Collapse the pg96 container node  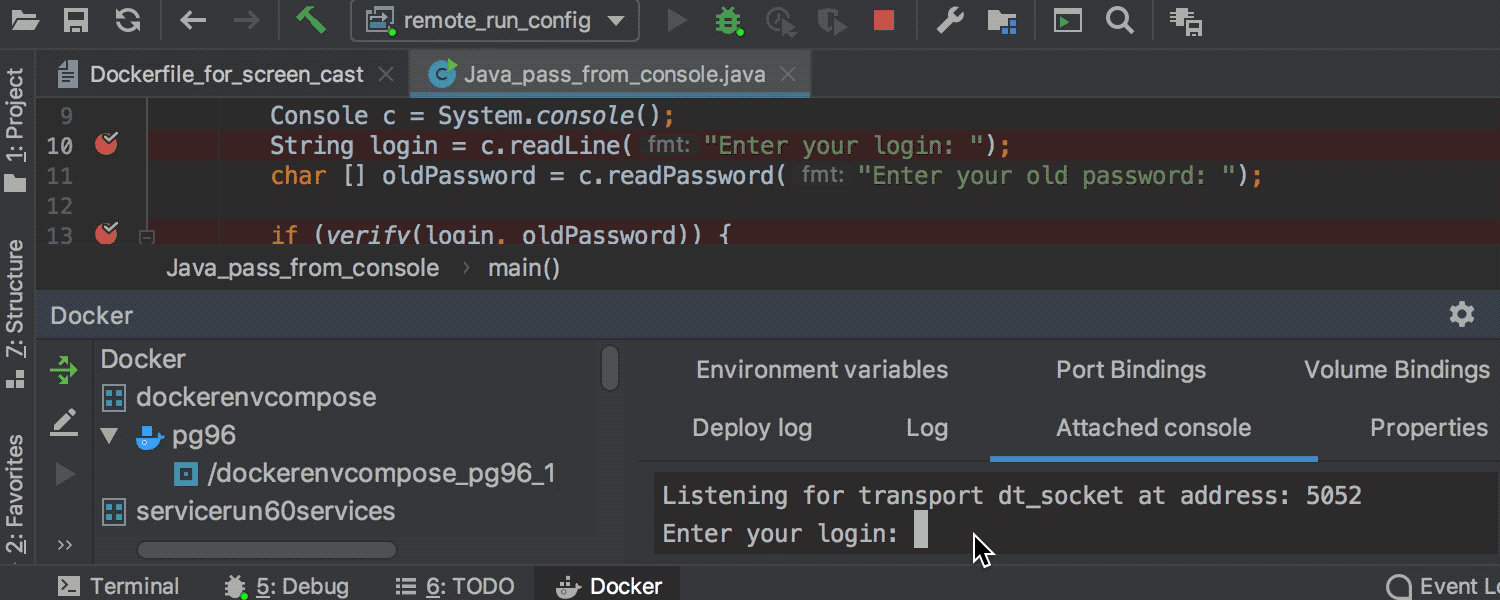point(108,435)
